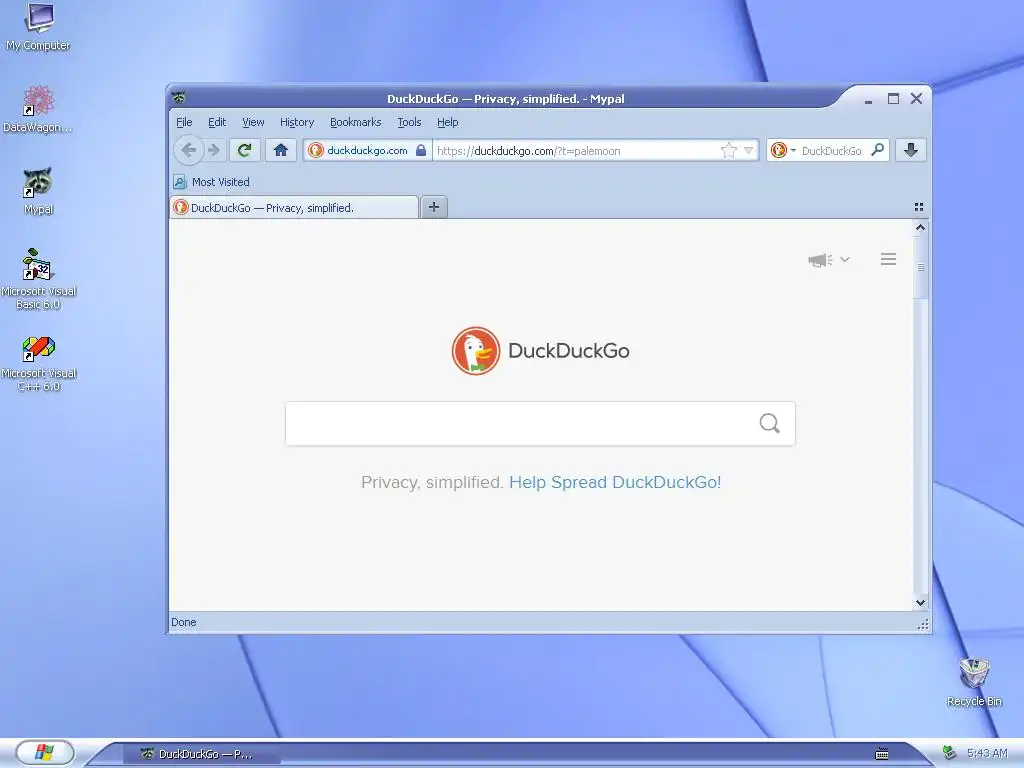
Task: Submit search with page magnifier icon
Action: 769,424
